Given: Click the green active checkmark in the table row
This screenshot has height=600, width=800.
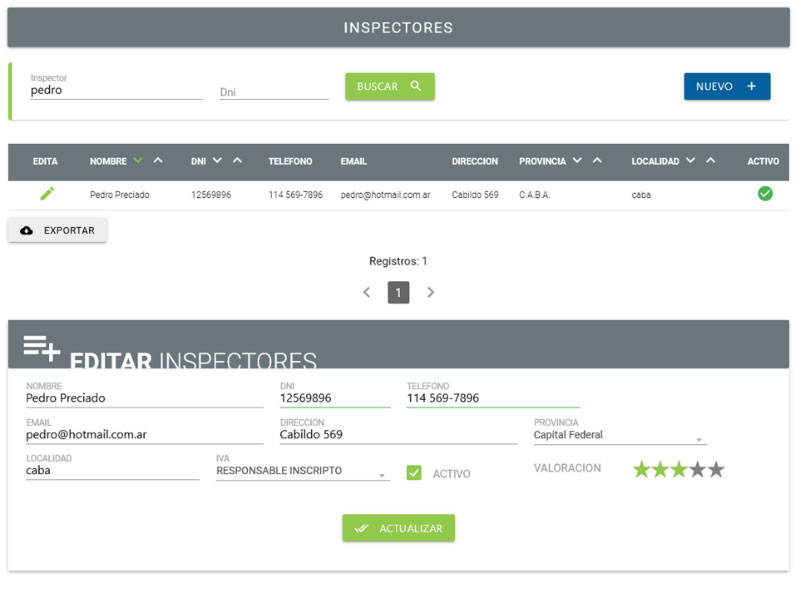Looking at the screenshot, I should click(x=765, y=194).
